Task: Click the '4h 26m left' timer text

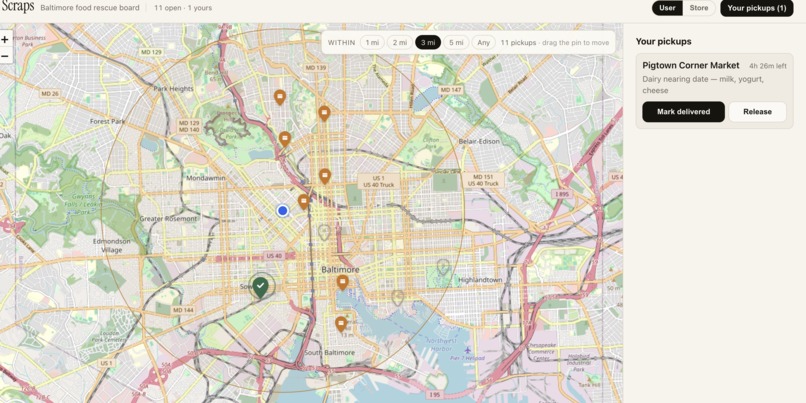Action: tap(767, 66)
